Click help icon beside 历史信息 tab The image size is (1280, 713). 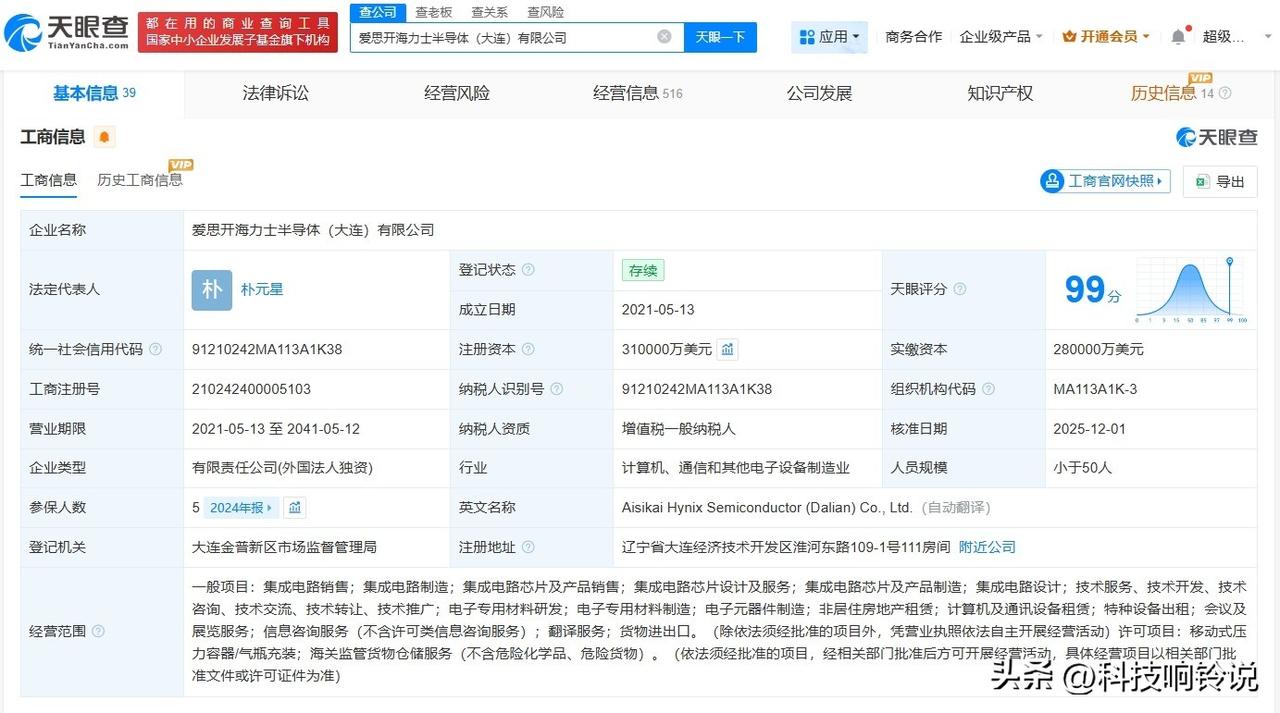(1225, 94)
